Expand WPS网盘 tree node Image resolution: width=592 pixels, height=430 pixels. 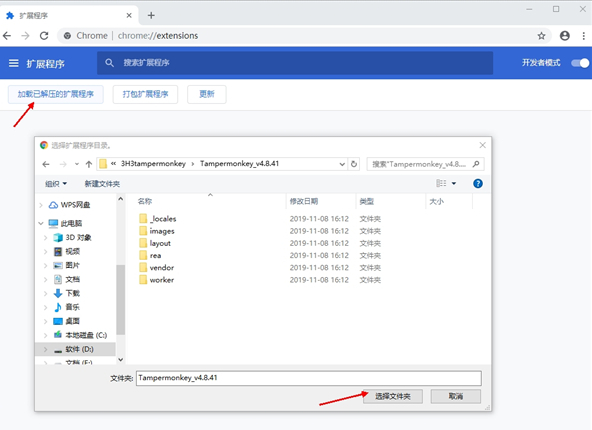tap(41, 205)
